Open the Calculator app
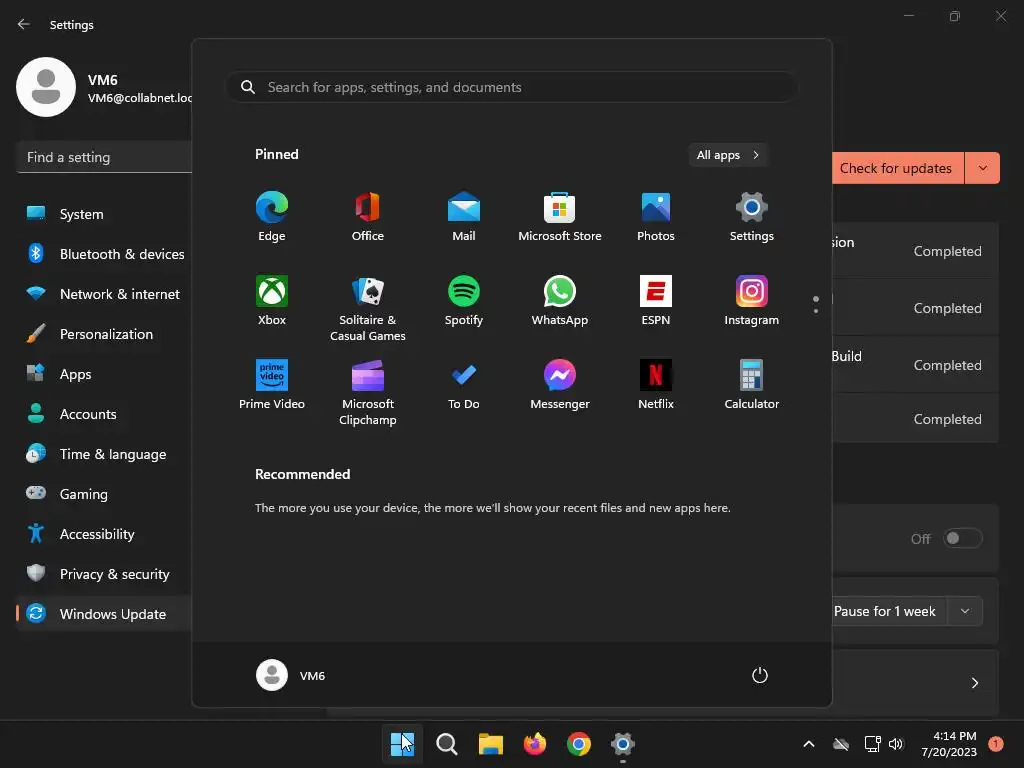 [x=752, y=385]
